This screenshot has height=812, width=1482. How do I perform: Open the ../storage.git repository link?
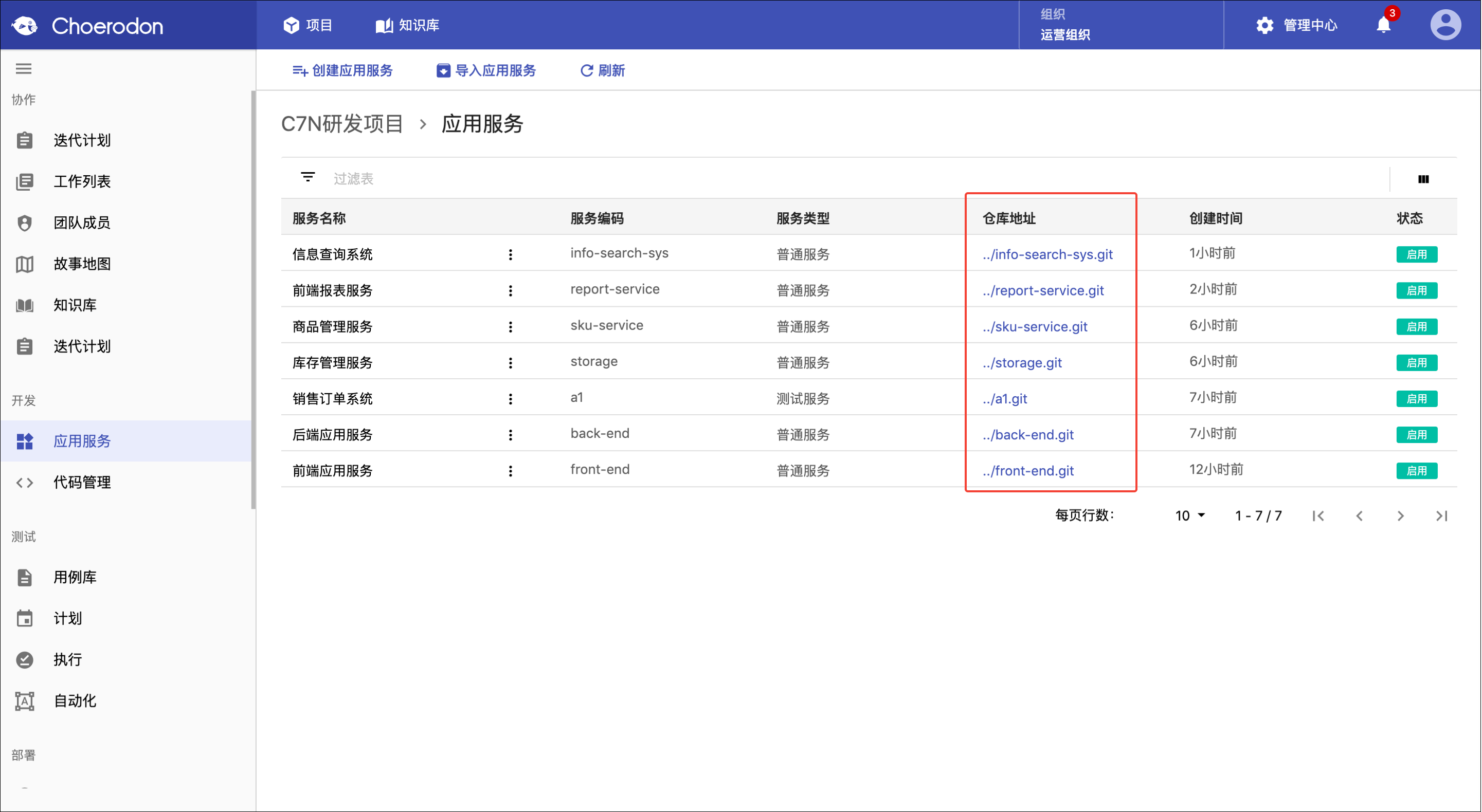click(x=1022, y=363)
